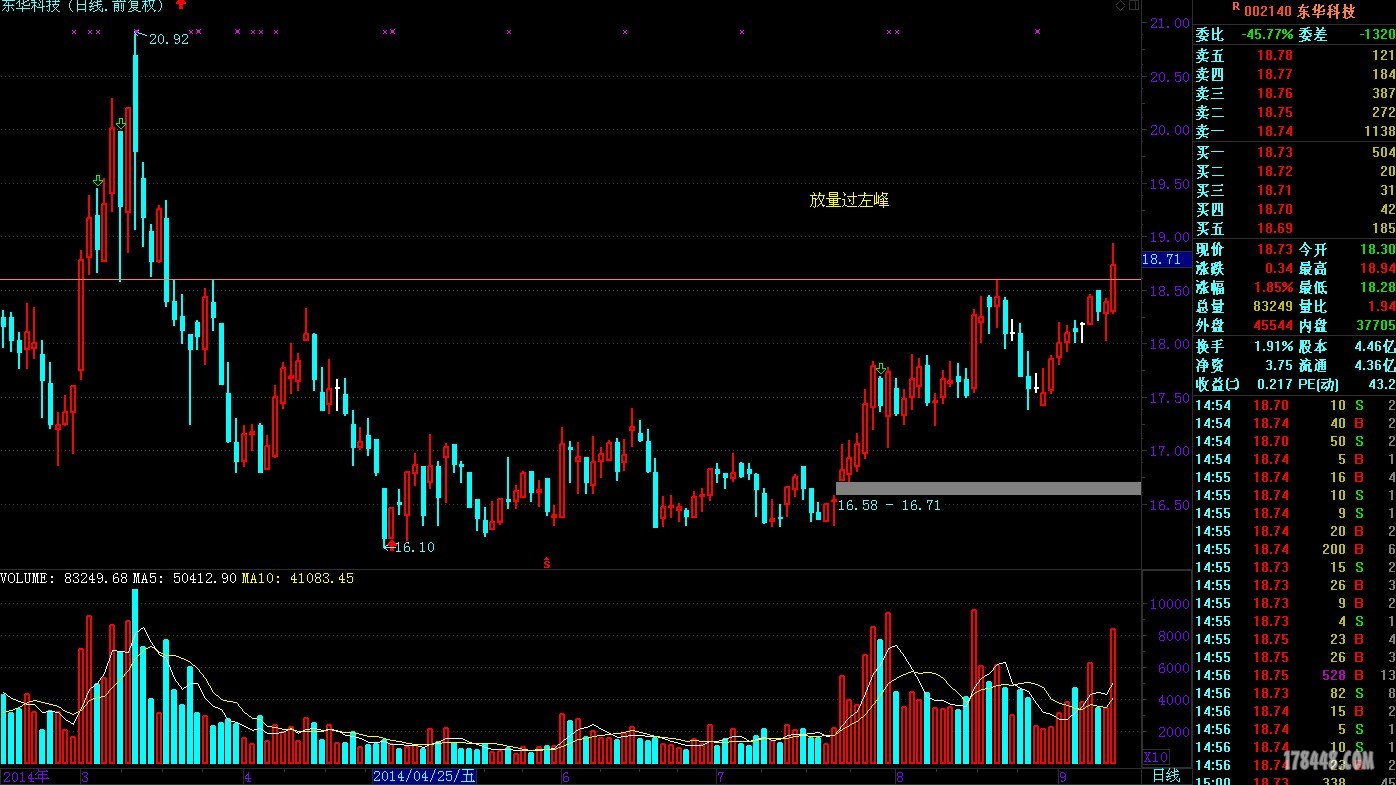Viewport: 1396px width, 785px height.
Task: Select the 卖四 18.77 order row
Action: click(x=1295, y=75)
